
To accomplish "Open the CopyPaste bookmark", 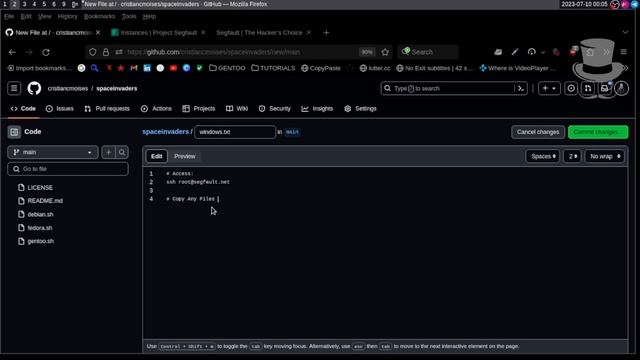I will click(321, 68).
